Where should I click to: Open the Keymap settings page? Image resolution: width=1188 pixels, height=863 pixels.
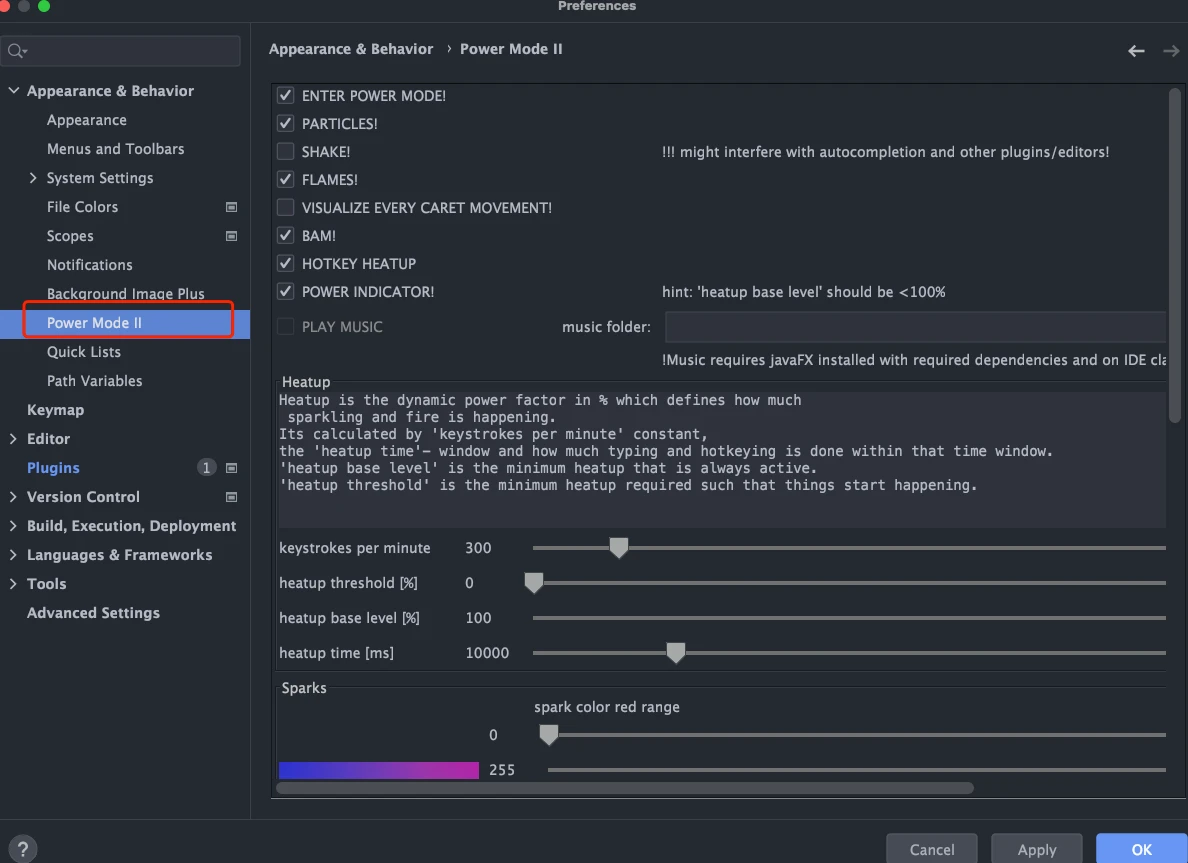tap(55, 410)
